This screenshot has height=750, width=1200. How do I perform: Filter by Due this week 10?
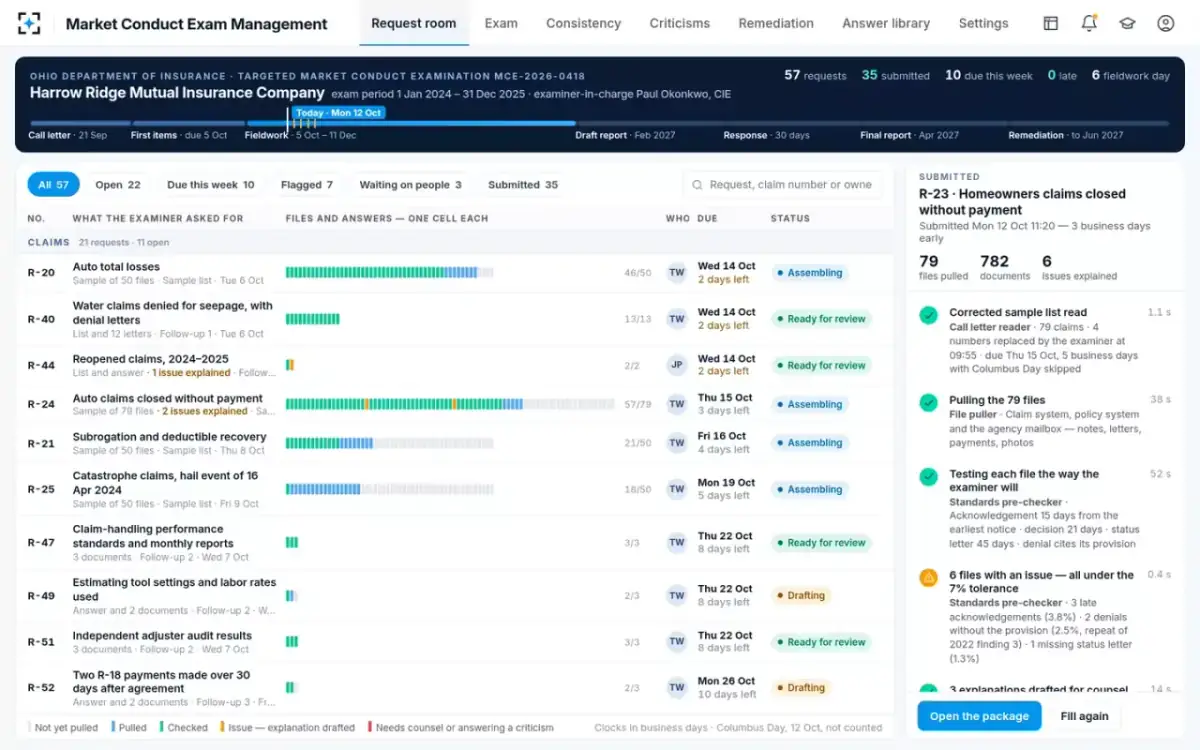[x=211, y=185]
